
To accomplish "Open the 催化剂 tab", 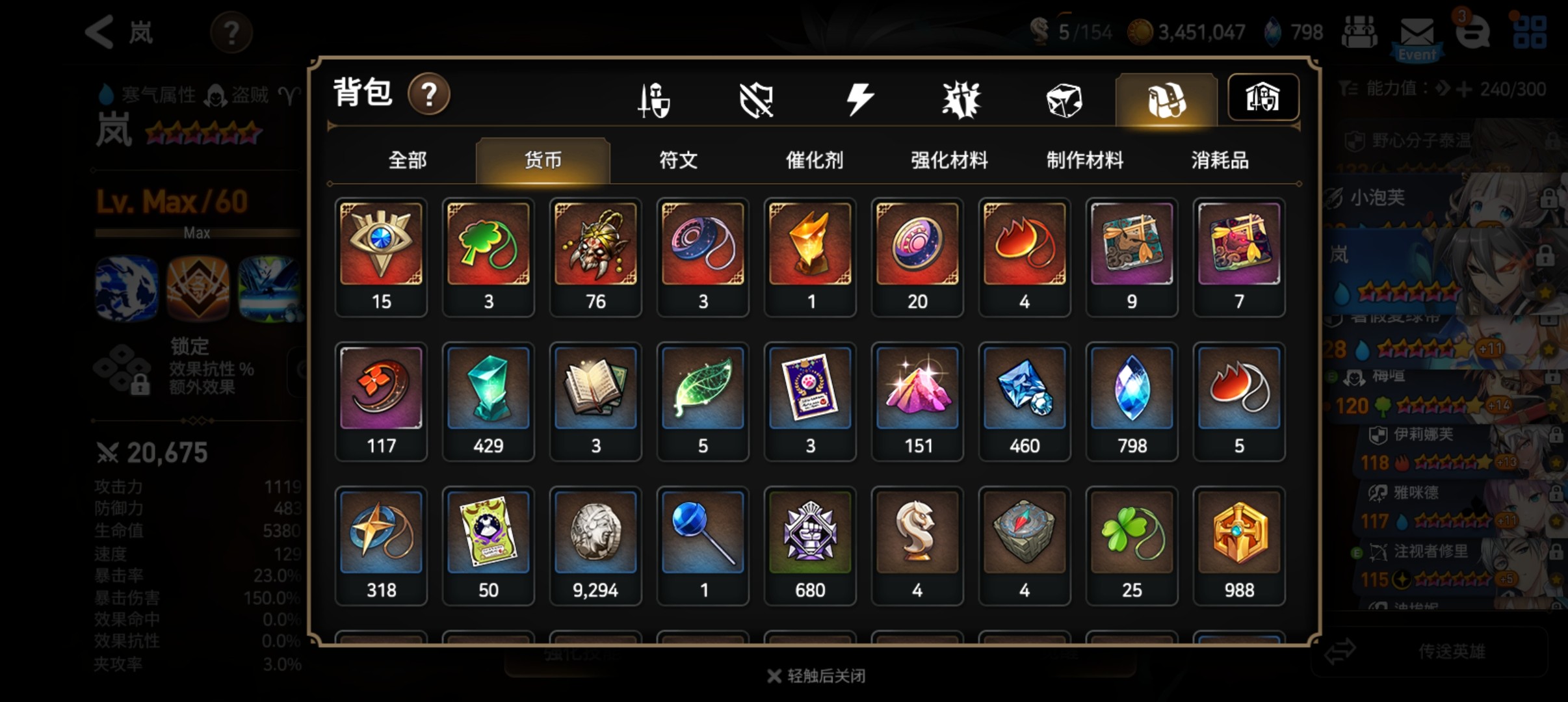I will 814,160.
